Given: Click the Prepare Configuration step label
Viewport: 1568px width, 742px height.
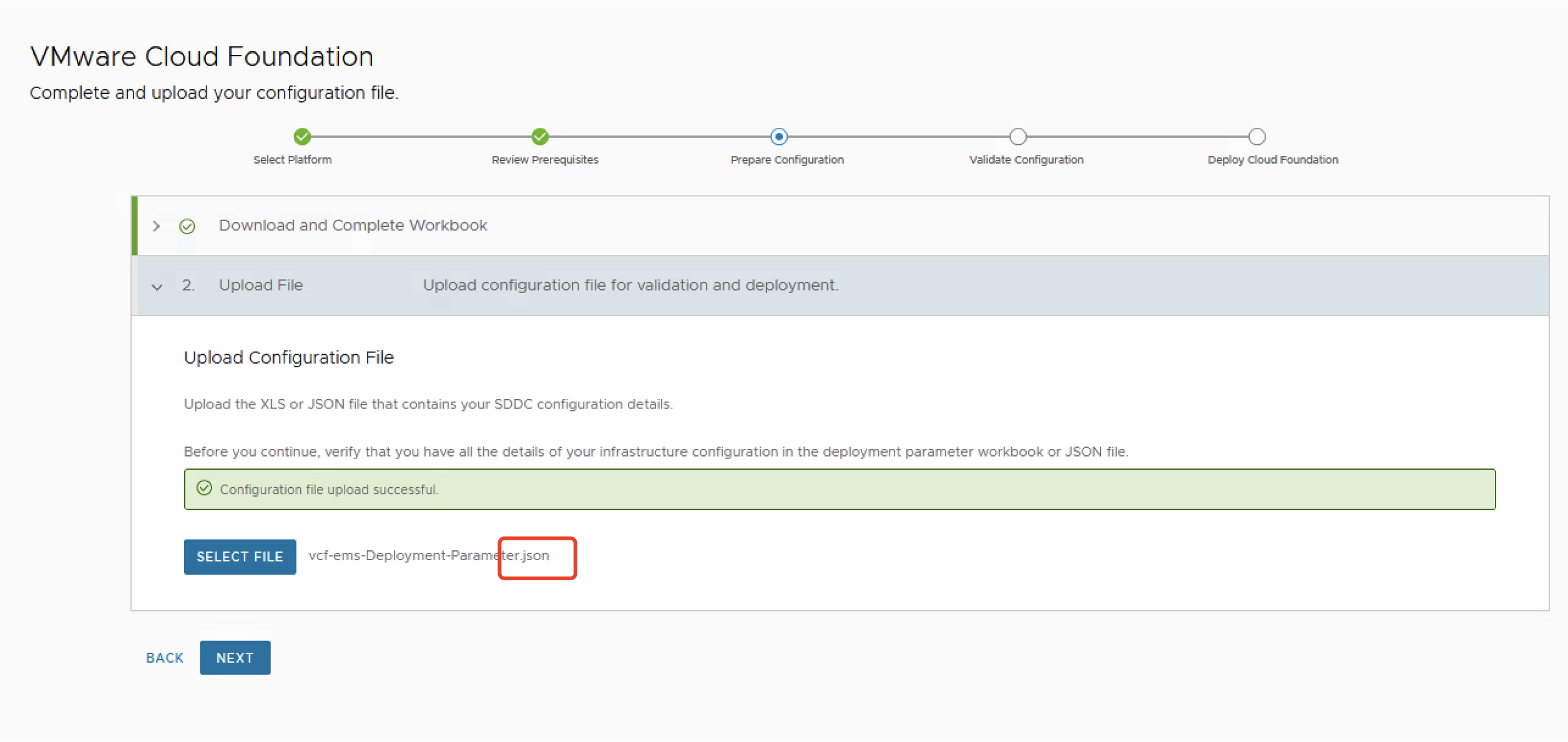Looking at the screenshot, I should click(x=787, y=160).
